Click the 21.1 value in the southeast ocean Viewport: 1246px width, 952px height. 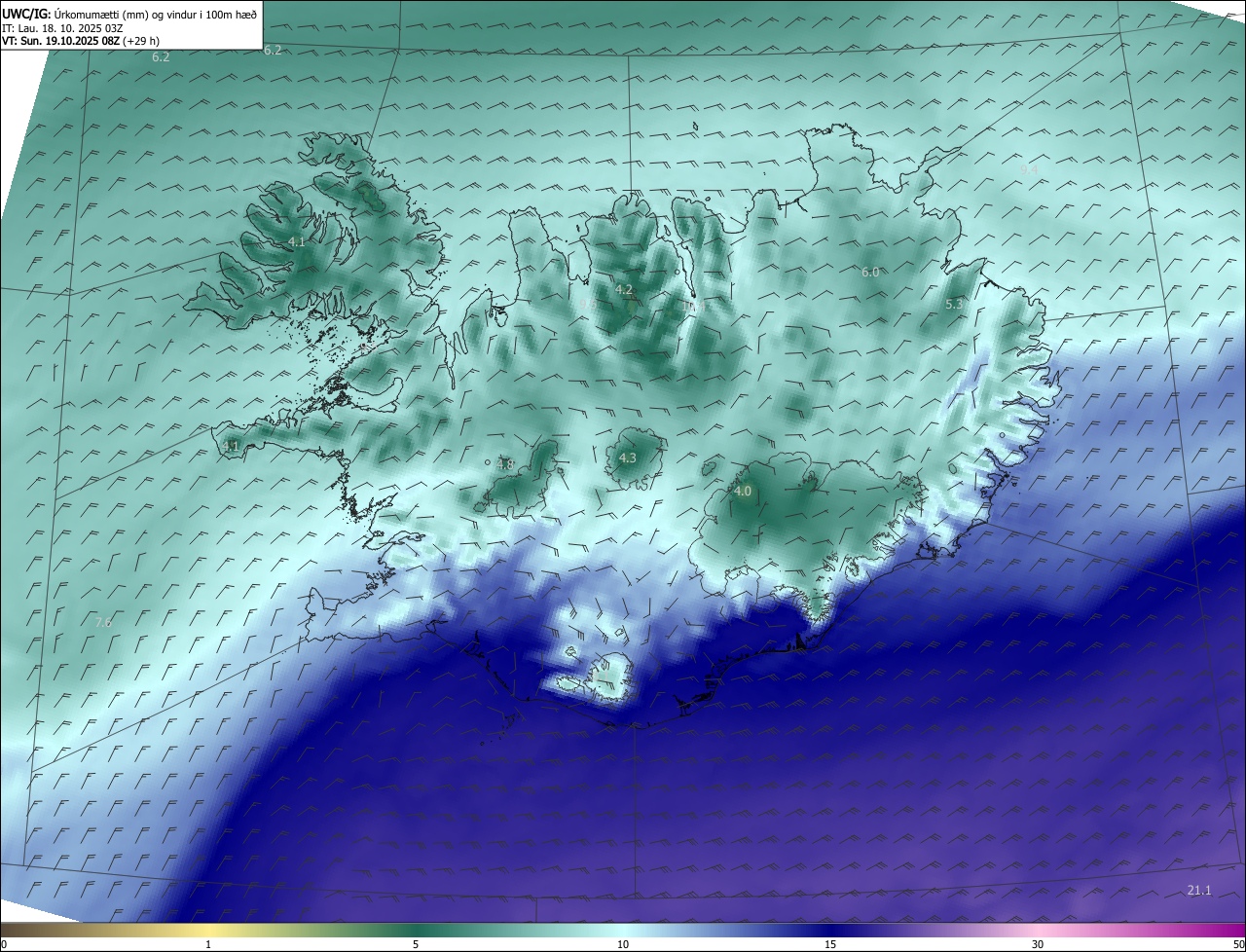[1199, 891]
